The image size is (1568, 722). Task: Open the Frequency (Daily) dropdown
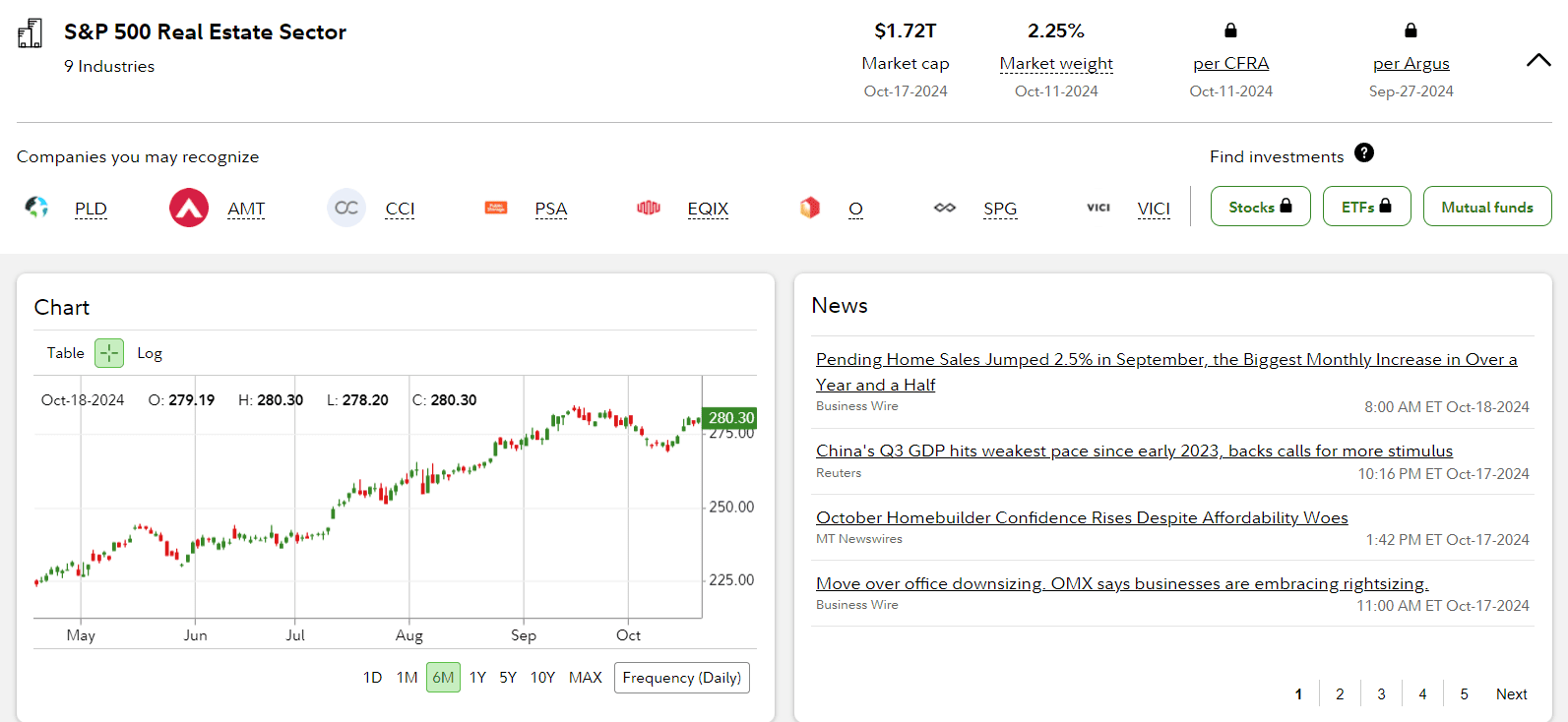(x=681, y=678)
